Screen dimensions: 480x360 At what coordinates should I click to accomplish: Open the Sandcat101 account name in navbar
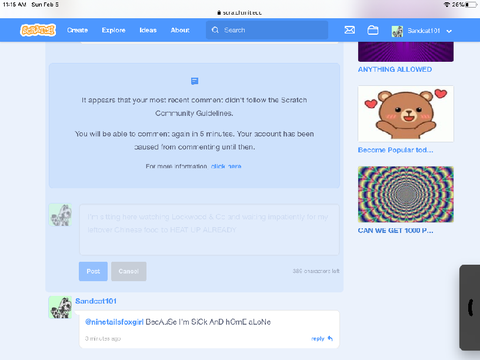[x=424, y=31]
